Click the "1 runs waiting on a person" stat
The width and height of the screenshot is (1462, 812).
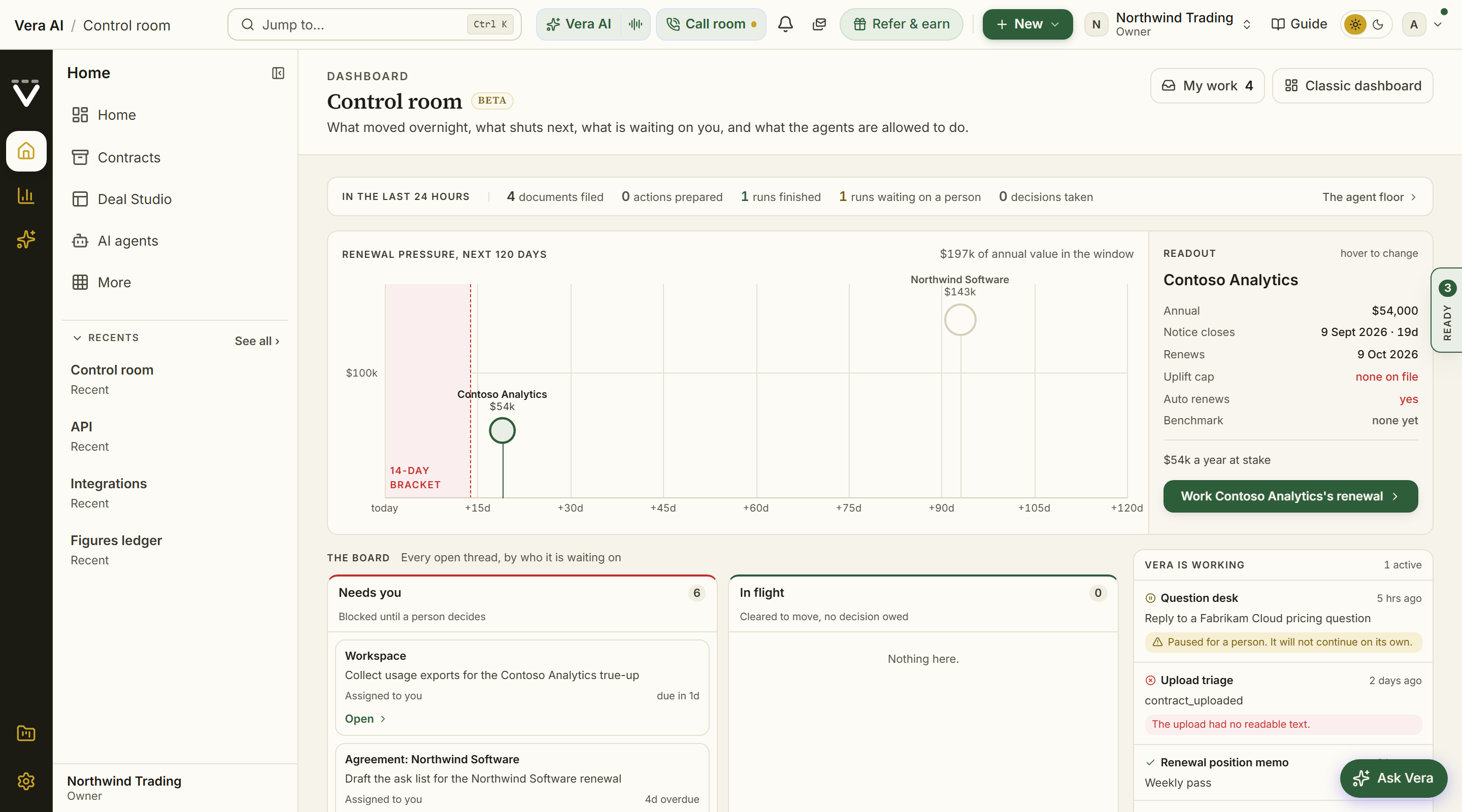coord(910,197)
